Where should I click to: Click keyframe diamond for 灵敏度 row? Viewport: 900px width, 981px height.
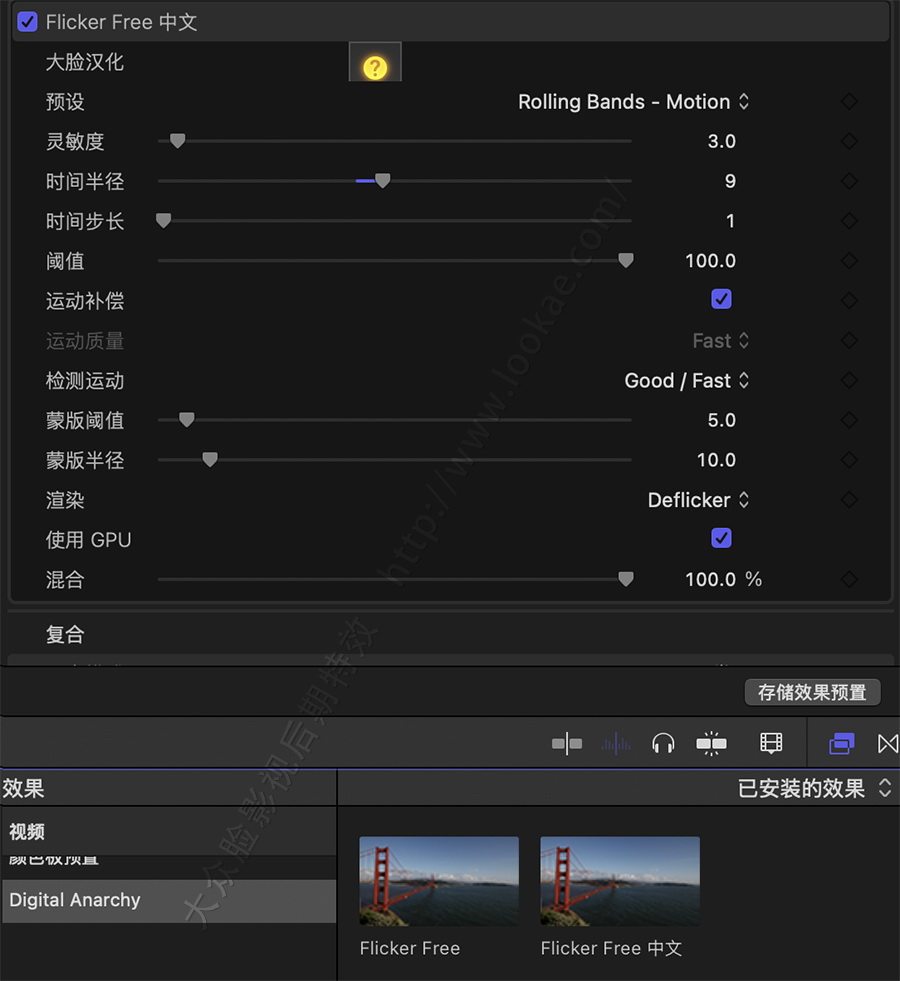(849, 141)
